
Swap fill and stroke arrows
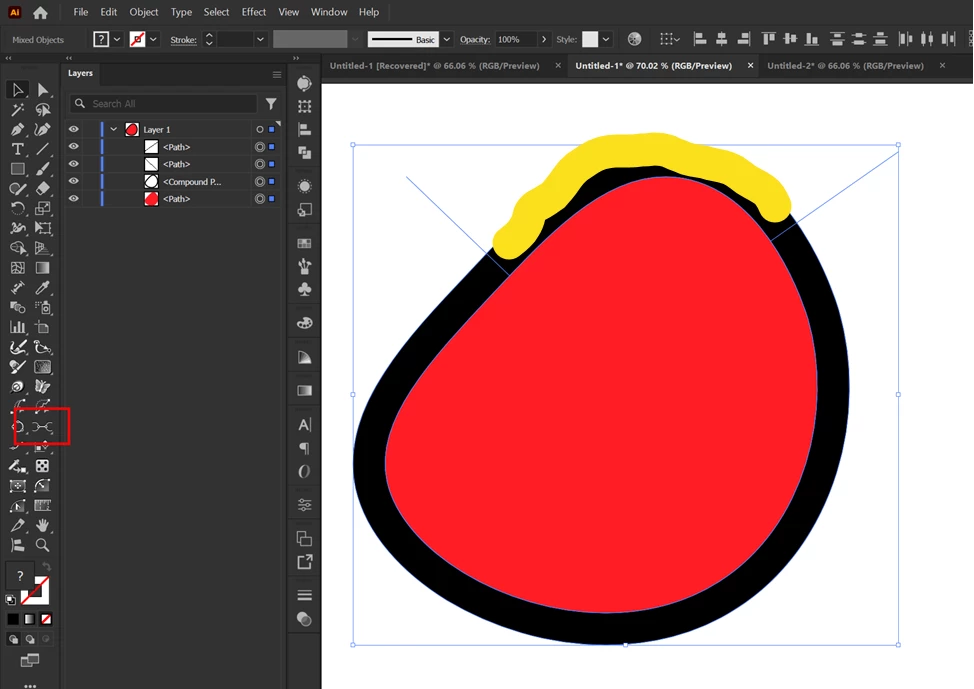click(47, 566)
